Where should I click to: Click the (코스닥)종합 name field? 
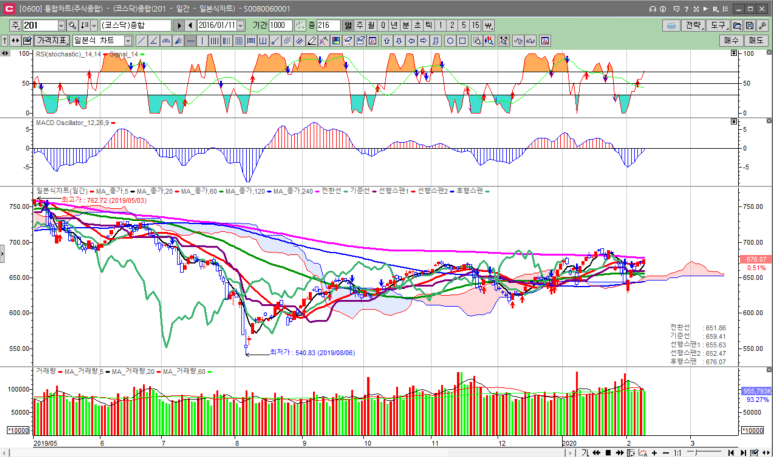[135, 25]
